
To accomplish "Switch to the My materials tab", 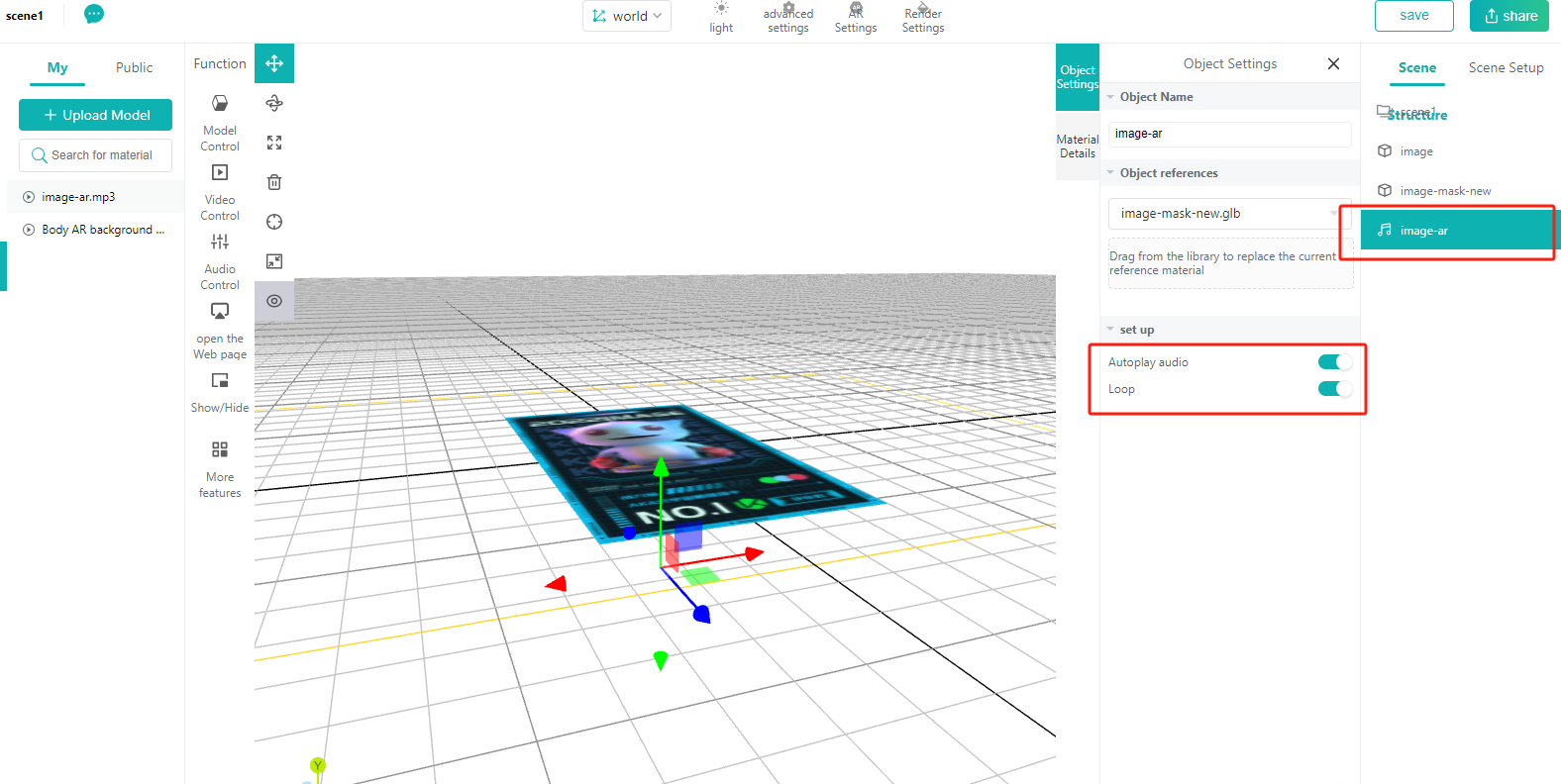I will click(x=57, y=67).
